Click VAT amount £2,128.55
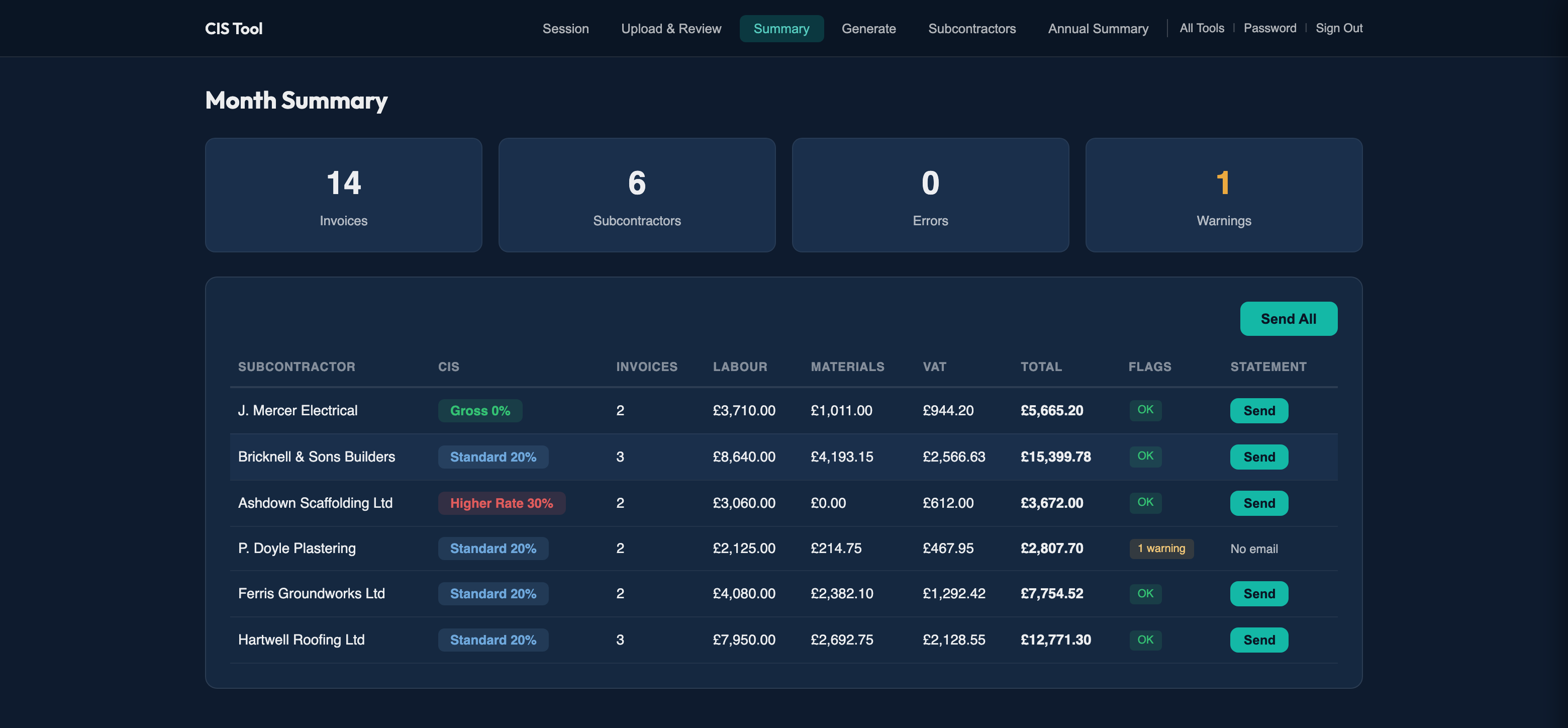The height and width of the screenshot is (728, 1568). click(x=954, y=641)
